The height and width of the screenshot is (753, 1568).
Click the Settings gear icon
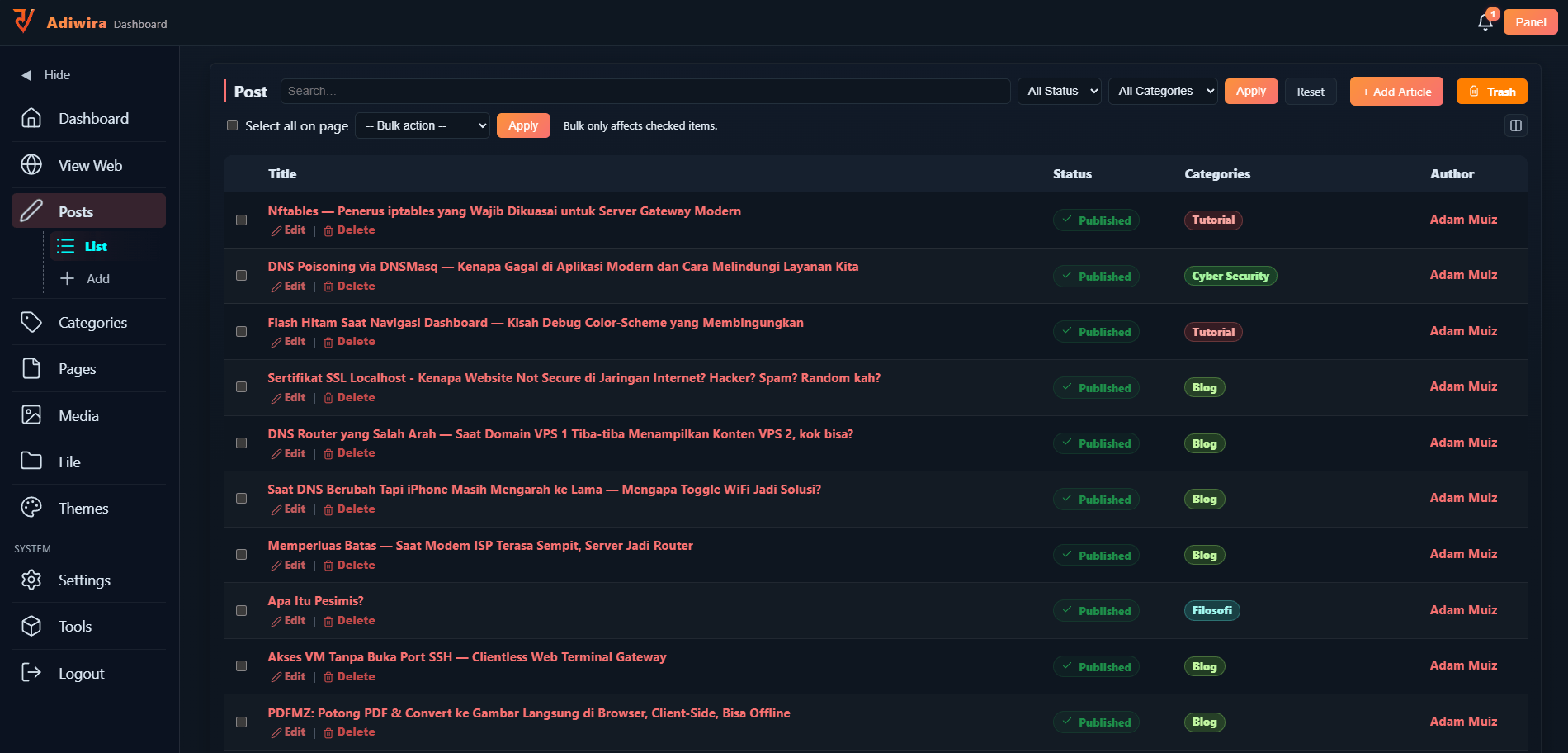click(x=31, y=580)
